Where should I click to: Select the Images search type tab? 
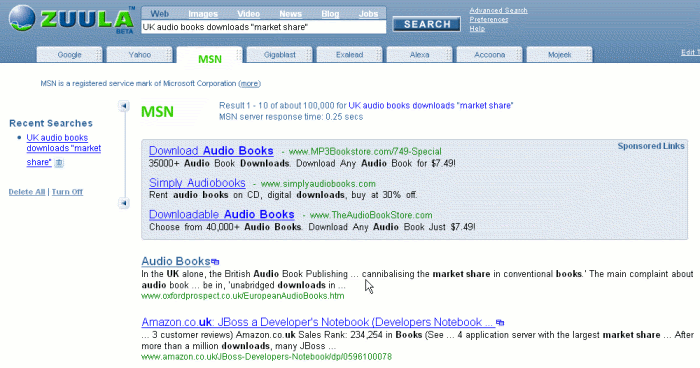pyautogui.click(x=203, y=14)
